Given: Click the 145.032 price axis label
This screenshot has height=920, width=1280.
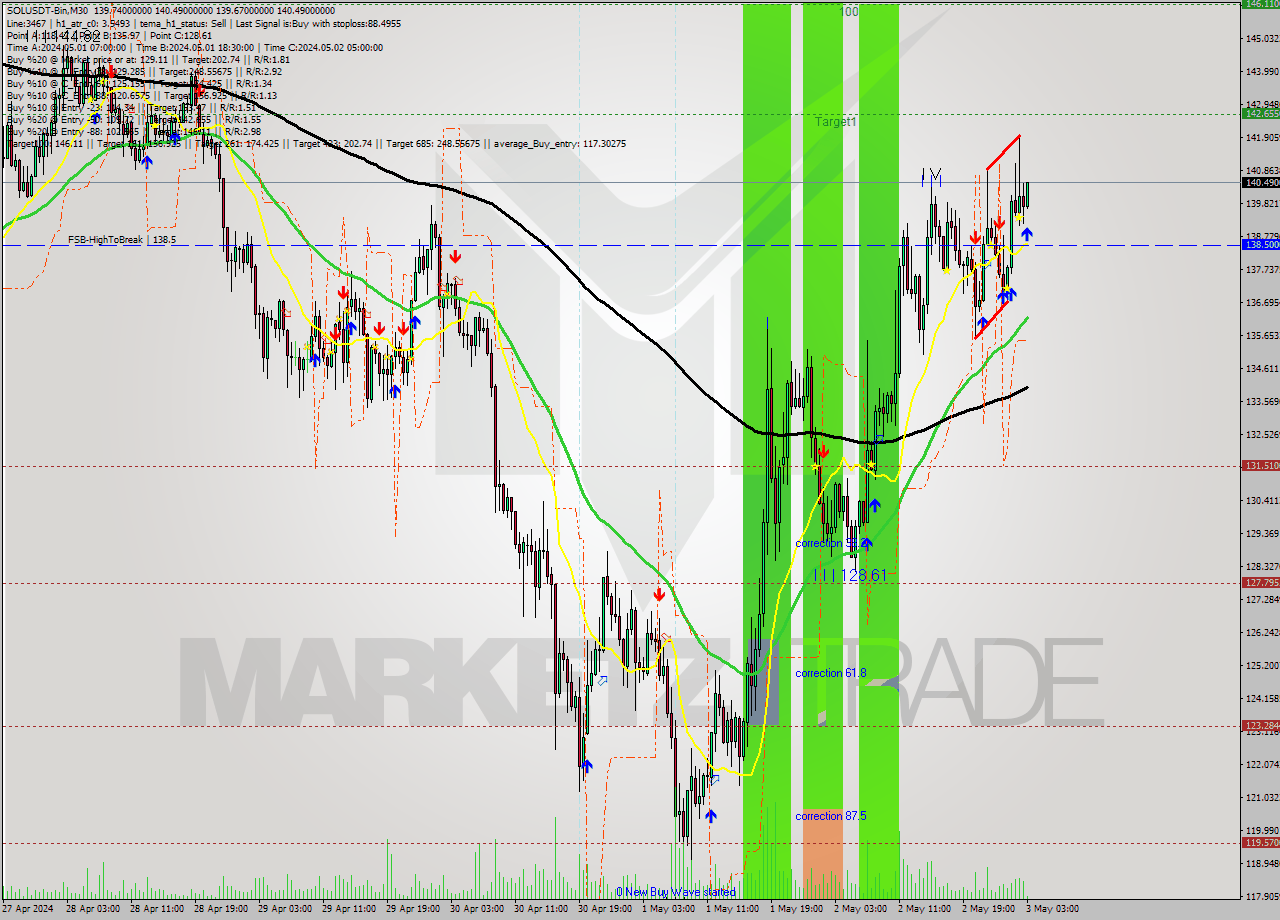Looking at the screenshot, I should [x=1261, y=38].
